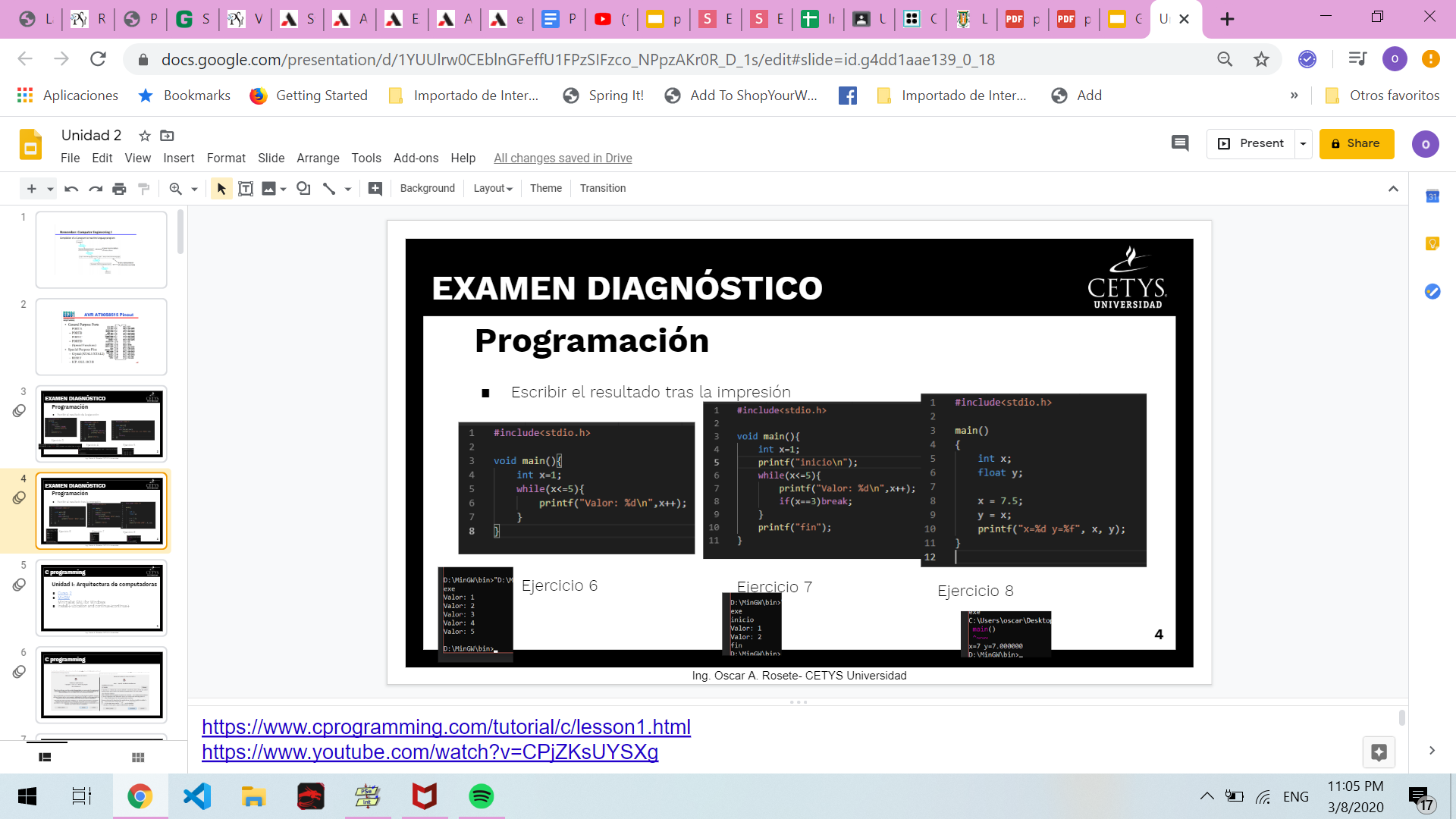
Task: Open comment history icon
Action: (x=1180, y=143)
